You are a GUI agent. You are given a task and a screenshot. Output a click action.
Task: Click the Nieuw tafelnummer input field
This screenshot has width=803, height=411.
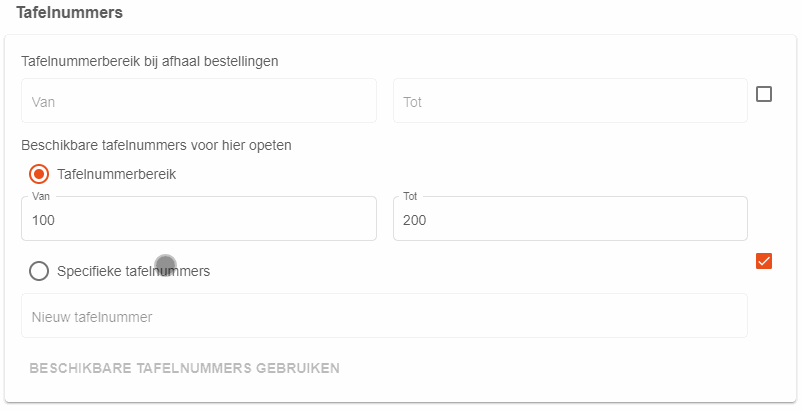(384, 316)
